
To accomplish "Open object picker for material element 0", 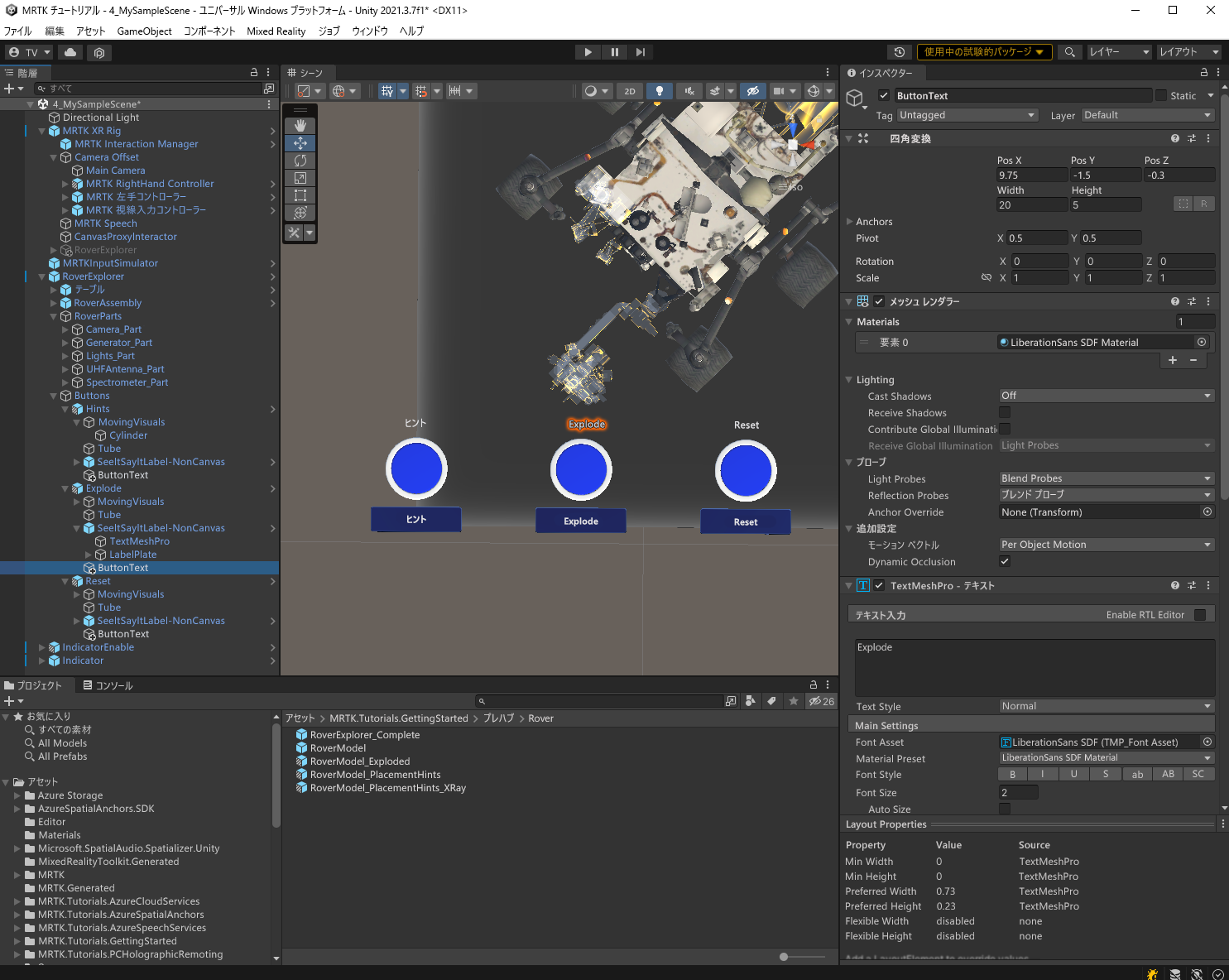I will [x=1202, y=342].
